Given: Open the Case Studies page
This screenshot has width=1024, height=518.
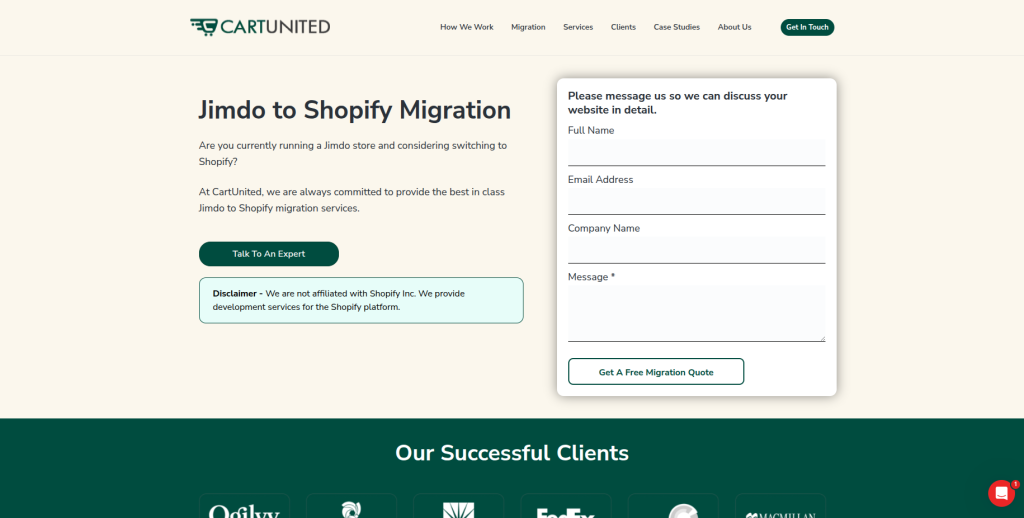Looking at the screenshot, I should (x=677, y=27).
